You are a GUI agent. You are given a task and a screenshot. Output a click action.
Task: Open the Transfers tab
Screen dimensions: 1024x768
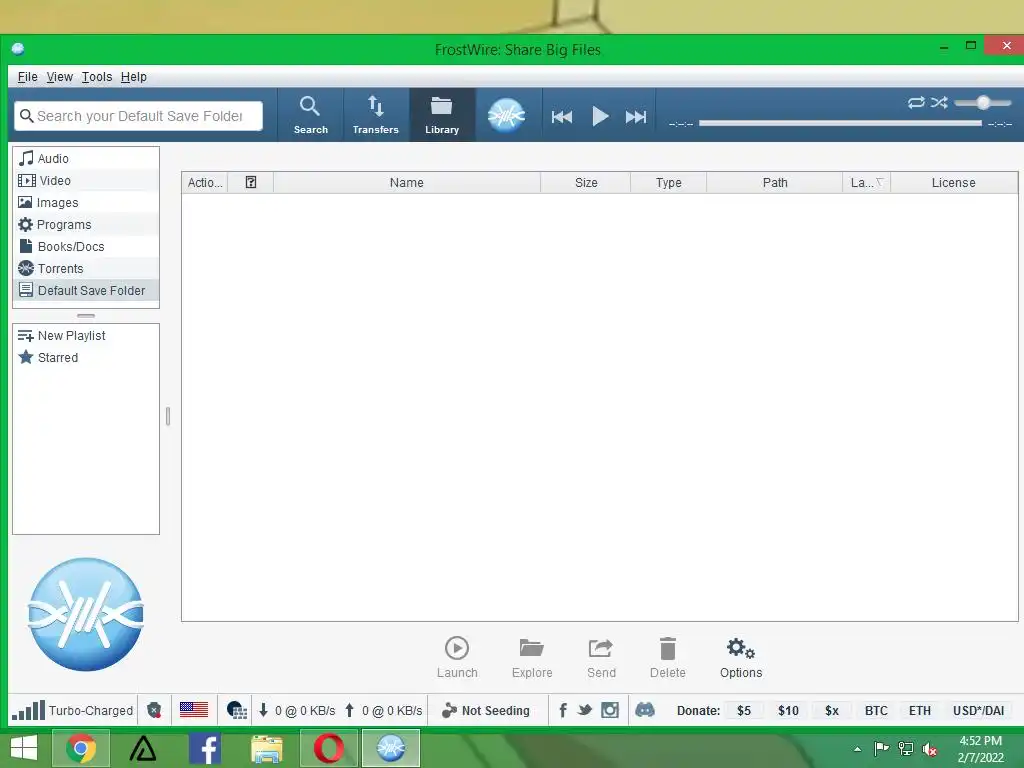(376, 115)
